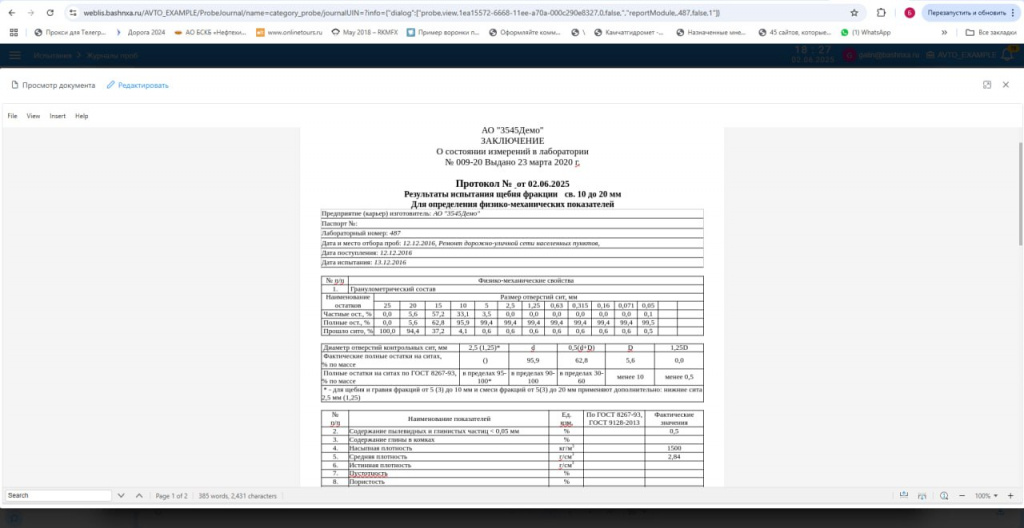Zoom out with the minus button
Viewport: 1024px width, 528px height.
(x=963, y=495)
